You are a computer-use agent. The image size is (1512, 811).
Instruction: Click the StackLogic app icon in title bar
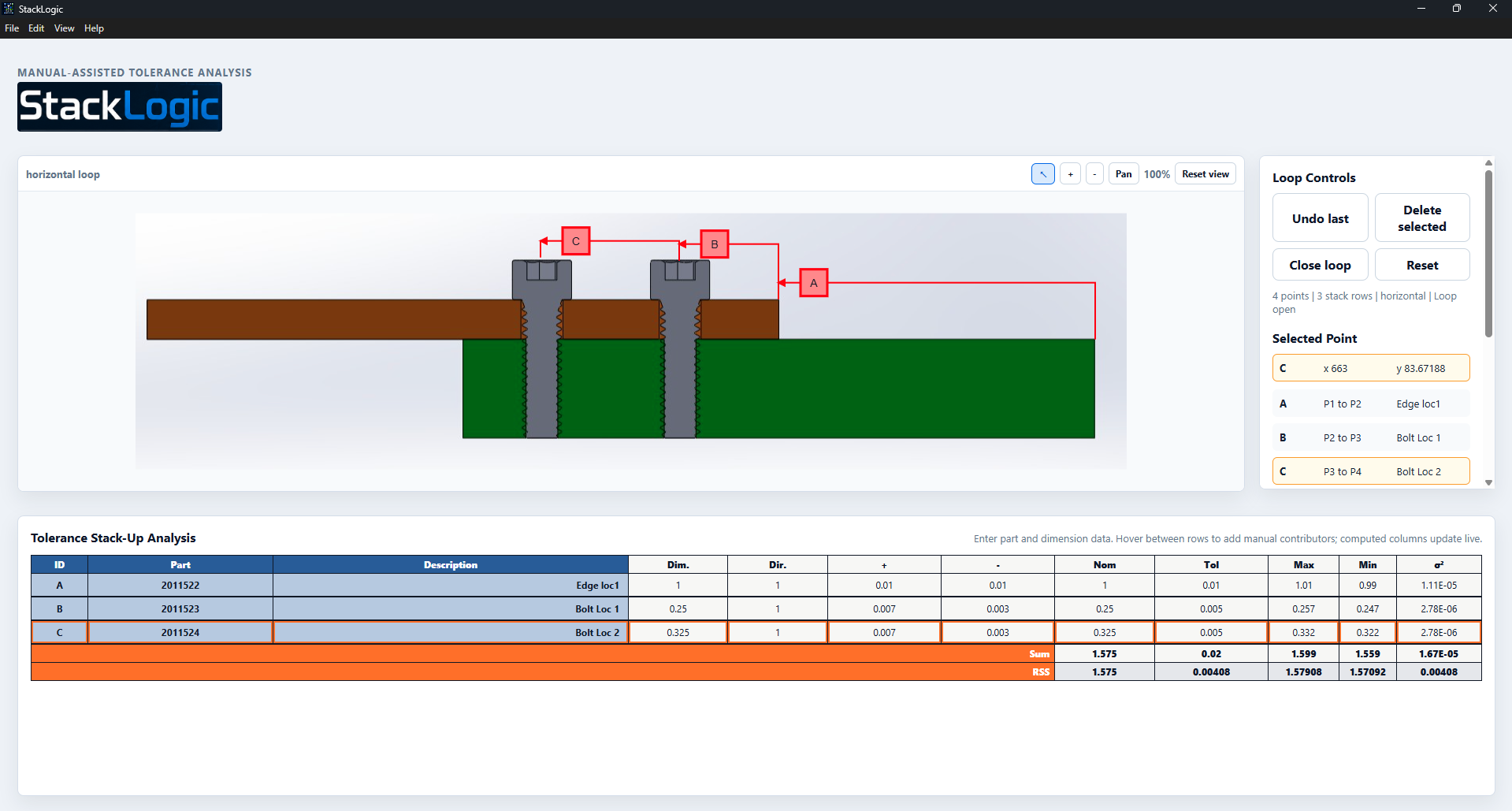click(9, 9)
